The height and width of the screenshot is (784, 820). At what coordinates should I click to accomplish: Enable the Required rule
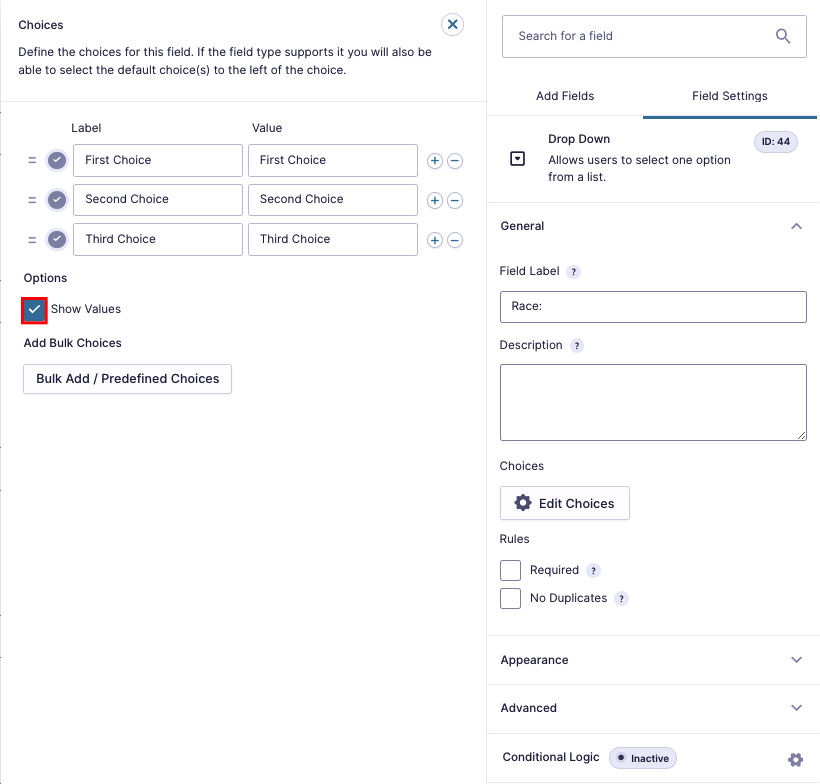tap(510, 569)
